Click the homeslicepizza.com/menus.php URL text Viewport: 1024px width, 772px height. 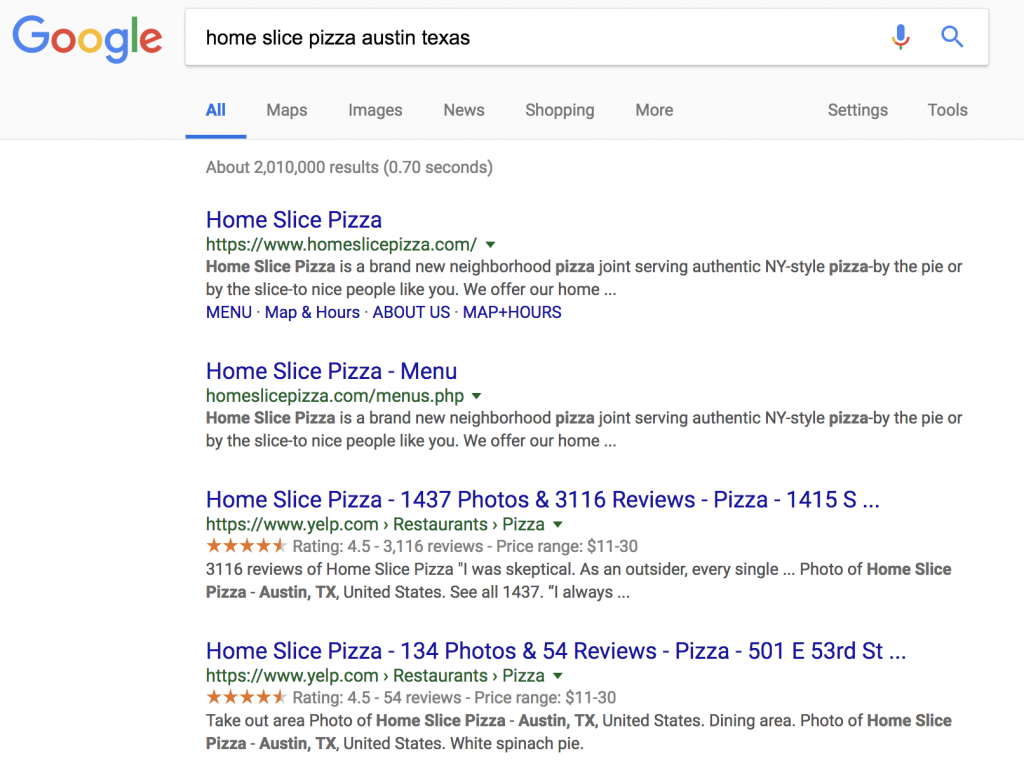tap(335, 396)
